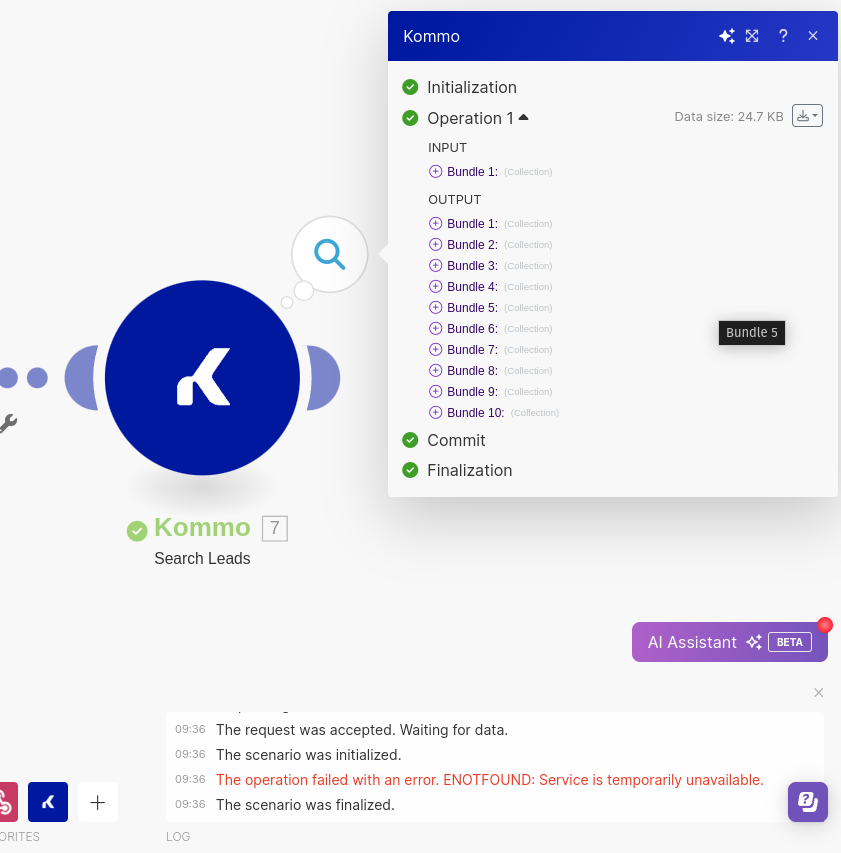Expand OUTPUT Bundle 7 collection
This screenshot has width=841, height=853.
436,350
